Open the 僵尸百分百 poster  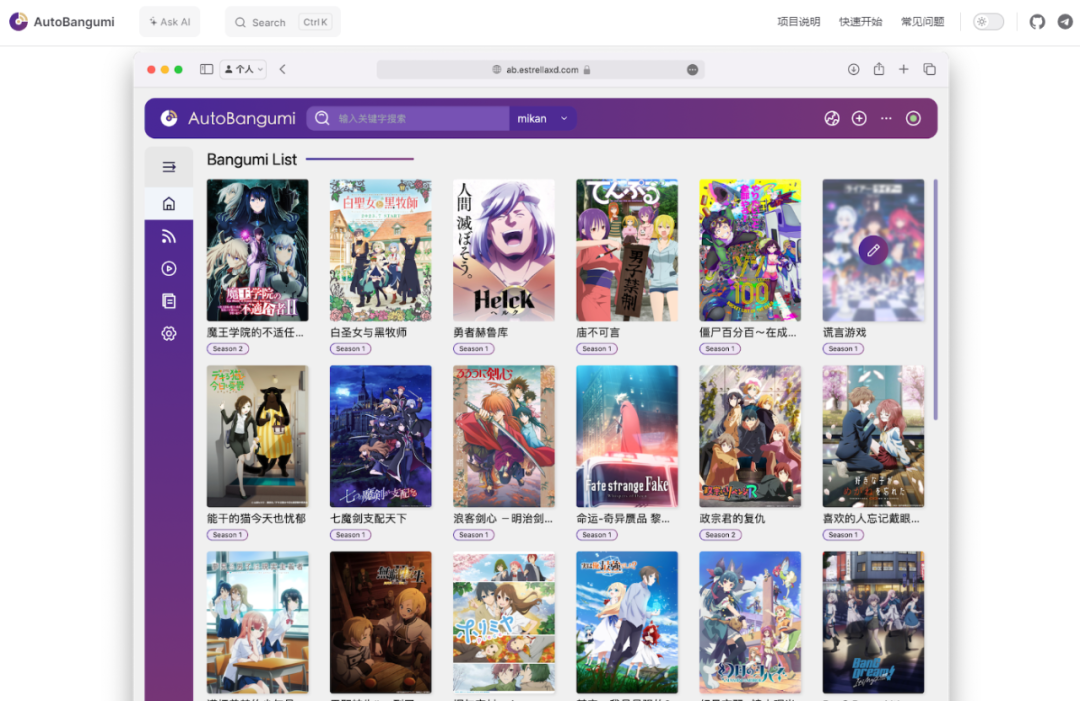coord(750,250)
